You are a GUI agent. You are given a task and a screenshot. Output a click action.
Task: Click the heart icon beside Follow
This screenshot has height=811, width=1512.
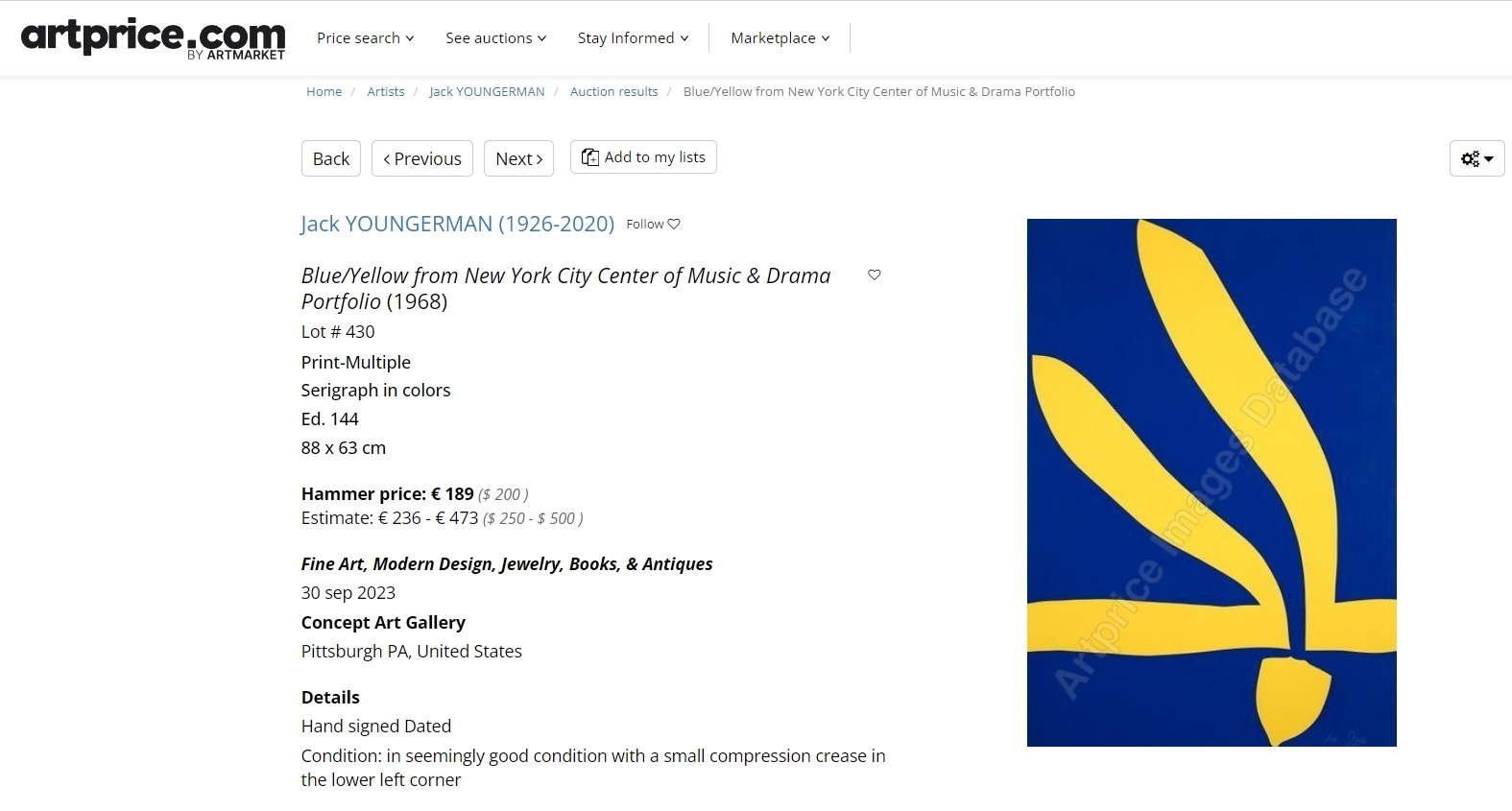coord(674,224)
